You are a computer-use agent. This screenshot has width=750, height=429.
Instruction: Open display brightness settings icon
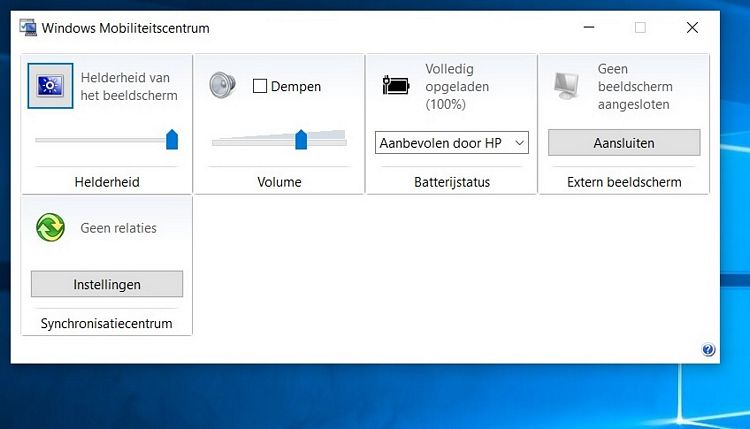[x=50, y=86]
